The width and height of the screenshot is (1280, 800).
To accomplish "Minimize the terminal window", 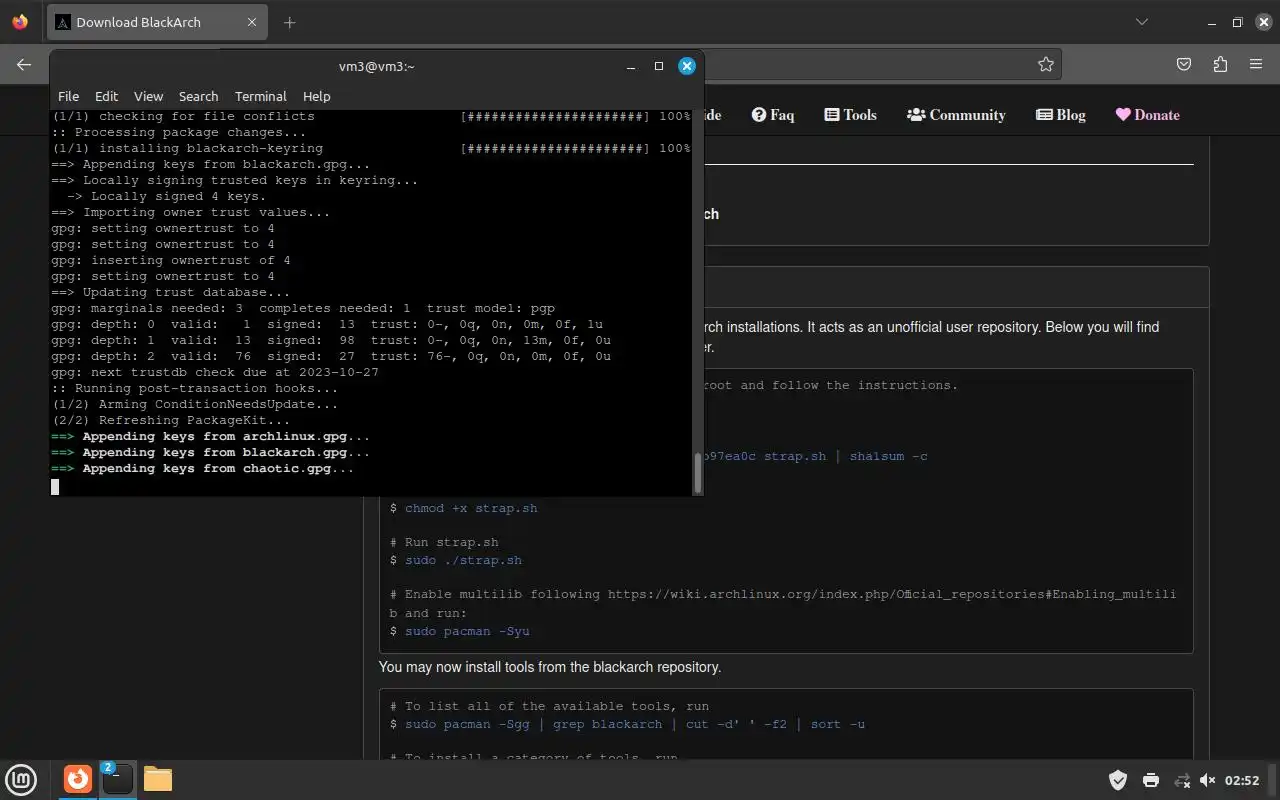I will pos(631,66).
